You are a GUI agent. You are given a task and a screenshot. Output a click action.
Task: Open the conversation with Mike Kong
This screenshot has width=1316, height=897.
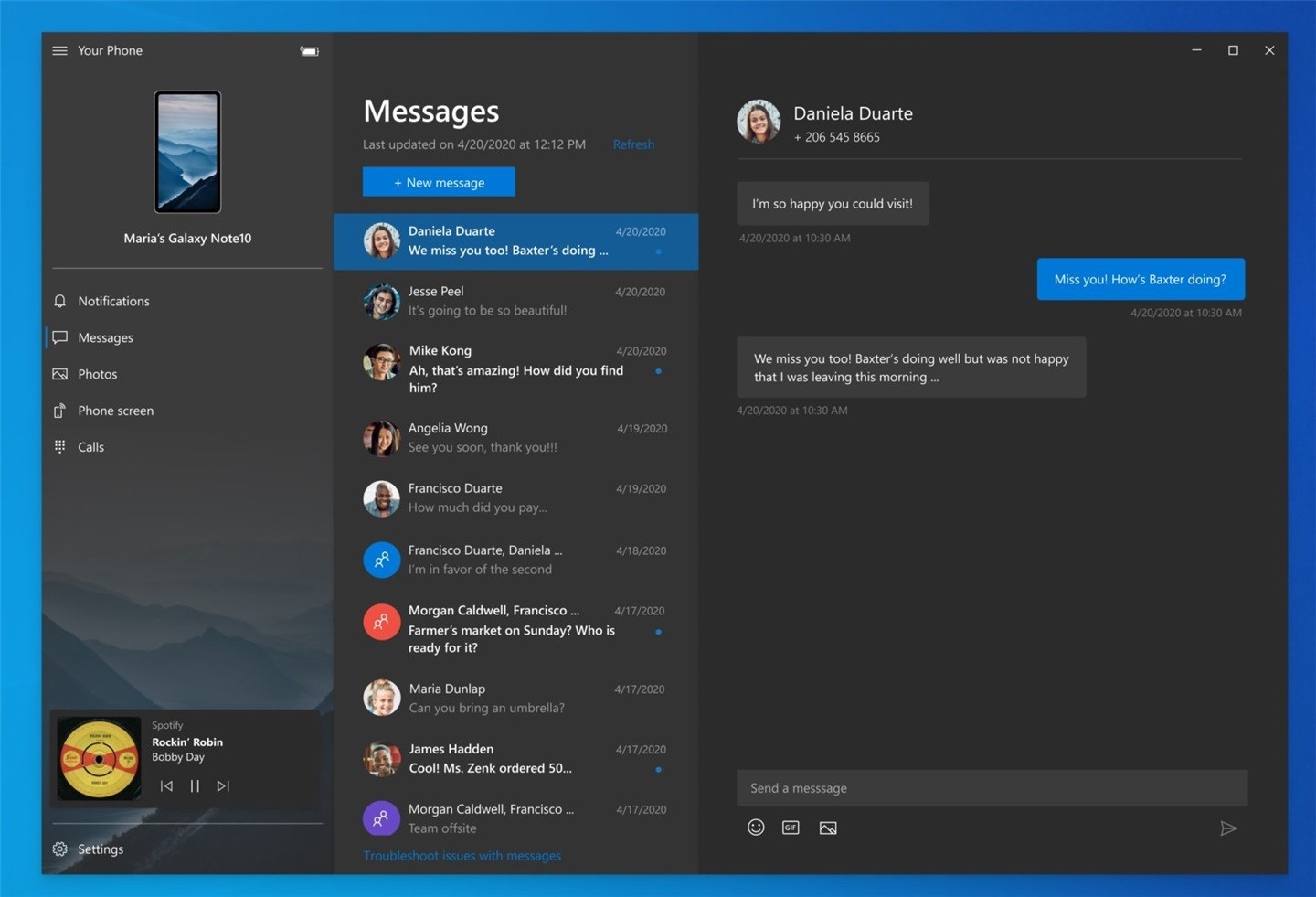point(515,368)
